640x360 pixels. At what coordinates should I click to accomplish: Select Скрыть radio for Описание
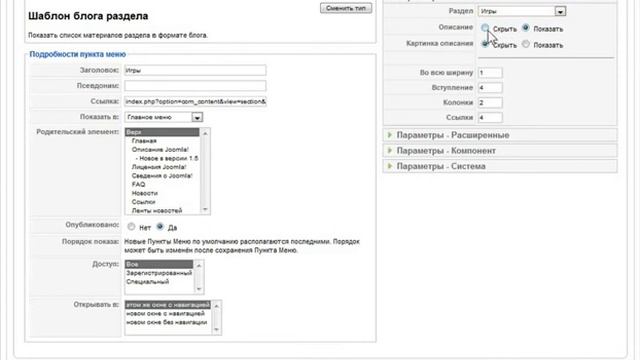[485, 28]
